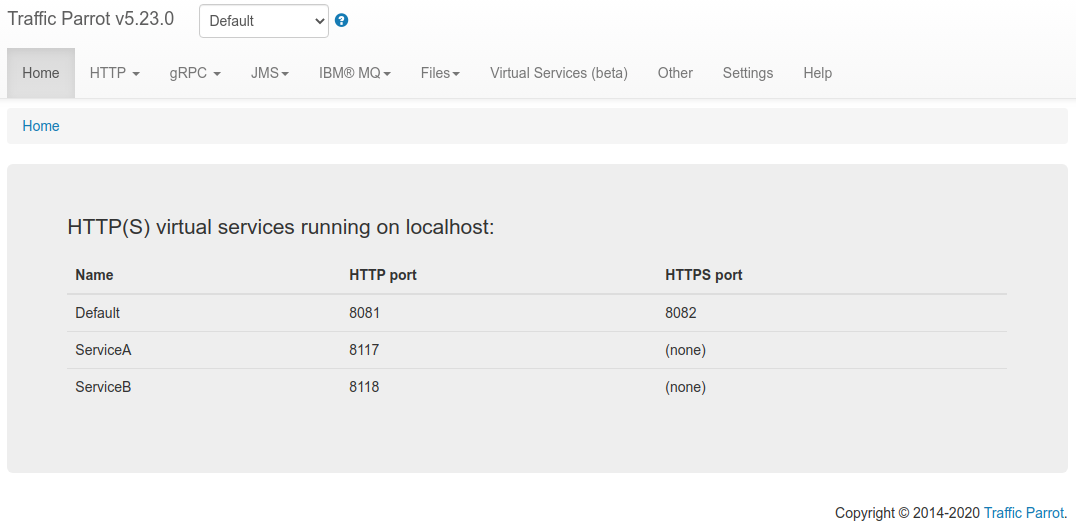Image resolution: width=1076 pixels, height=527 pixels.
Task: Click the ServiceA row name
Action: click(x=103, y=350)
